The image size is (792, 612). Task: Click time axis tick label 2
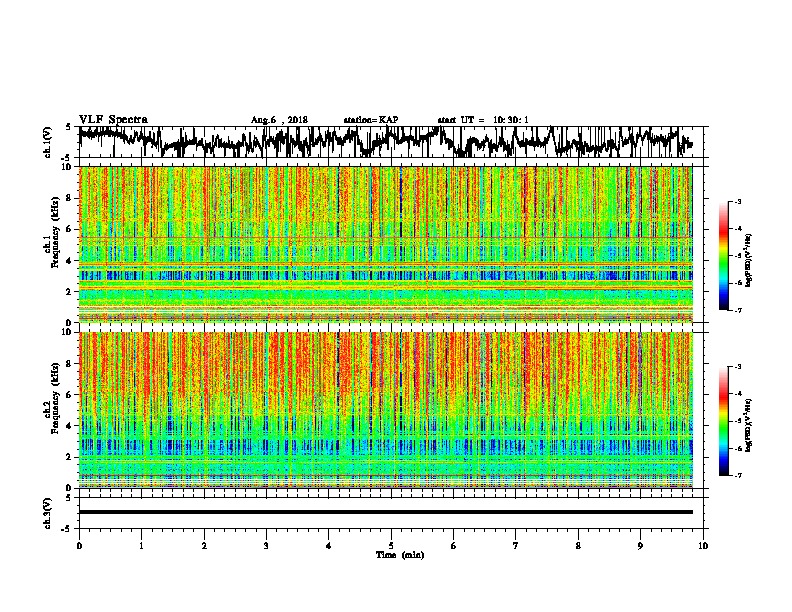[204, 546]
